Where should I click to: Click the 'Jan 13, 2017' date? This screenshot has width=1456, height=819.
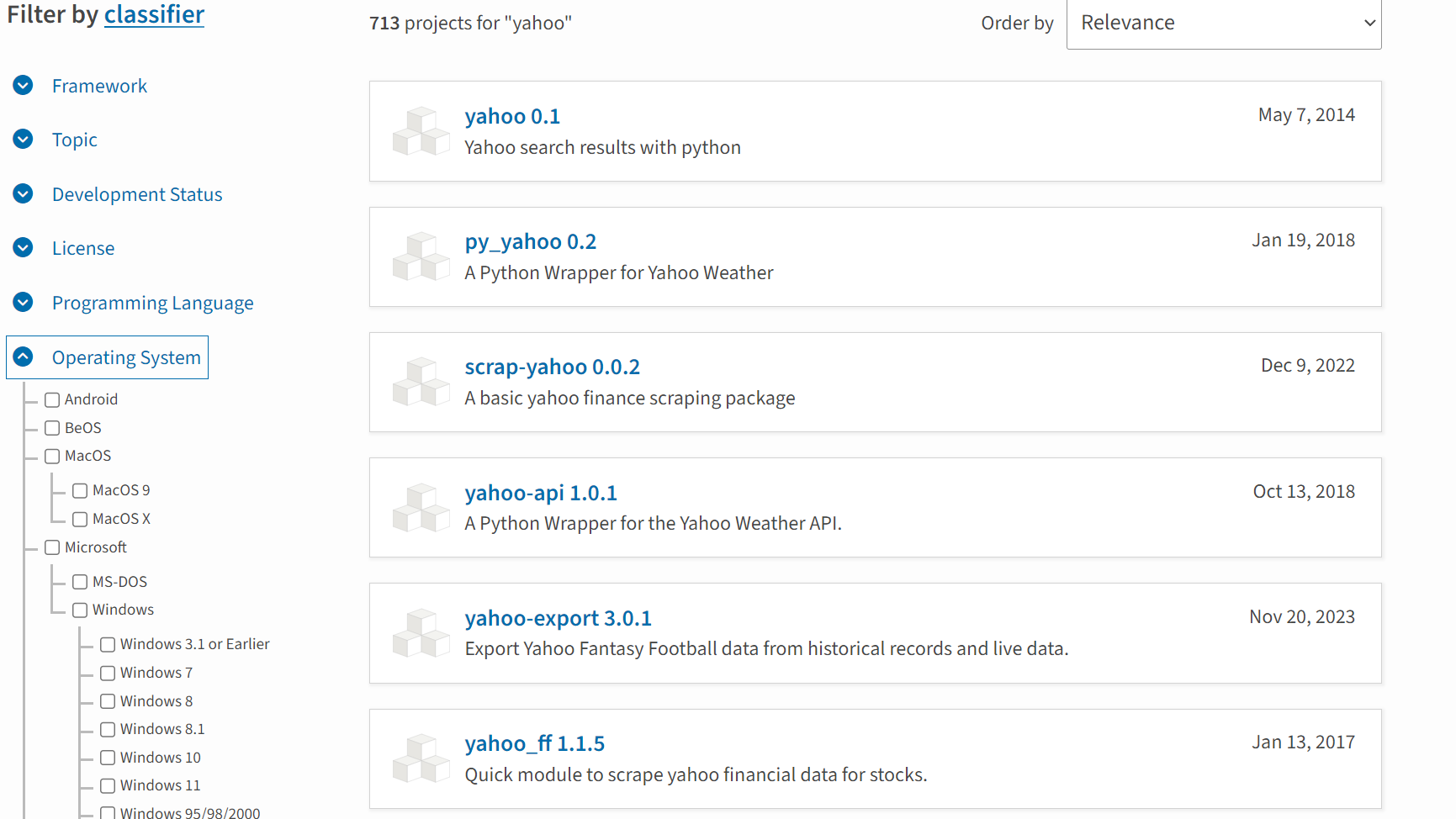point(1303,742)
